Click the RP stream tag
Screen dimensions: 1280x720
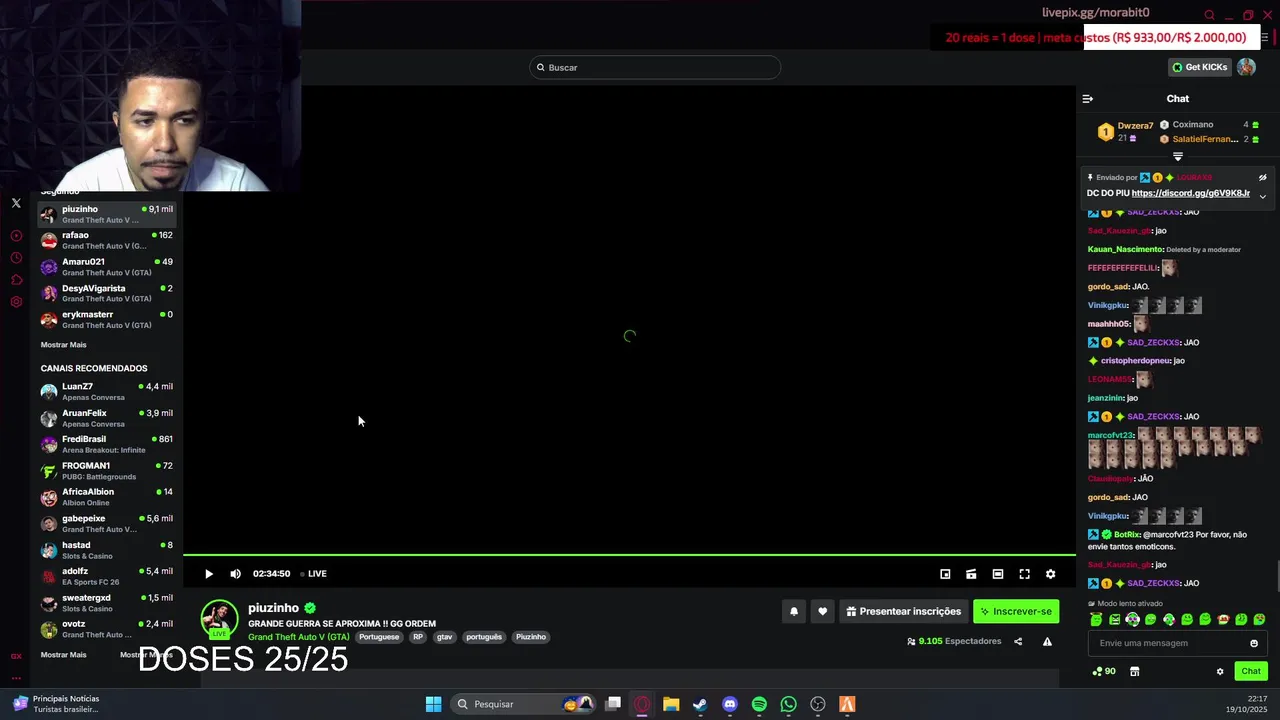pyautogui.click(x=418, y=637)
